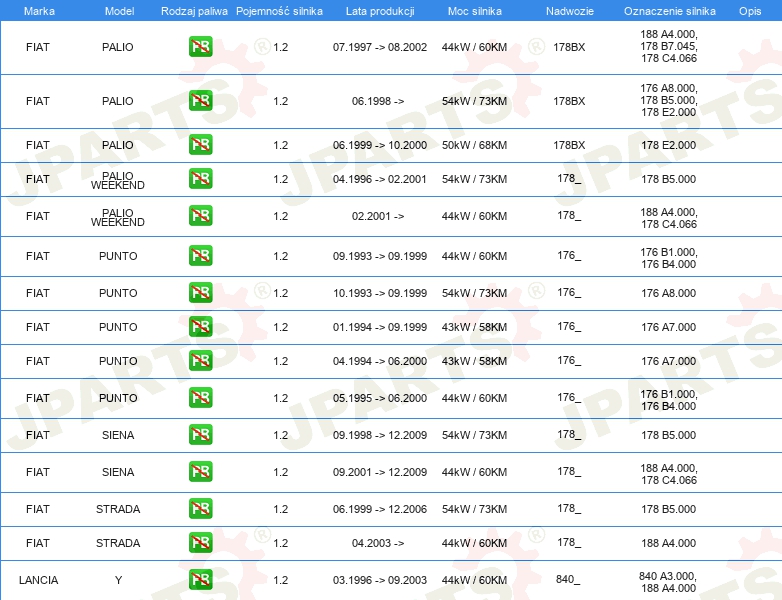Click date range 07.1997 -> 08.2002
Image resolution: width=782 pixels, height=600 pixels.
coord(380,47)
